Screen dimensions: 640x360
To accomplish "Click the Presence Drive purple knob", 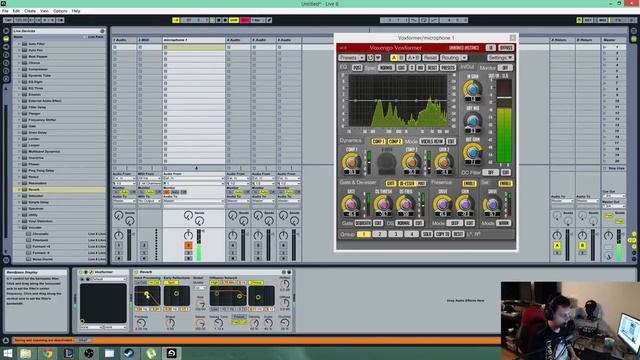I will click(x=442, y=204).
